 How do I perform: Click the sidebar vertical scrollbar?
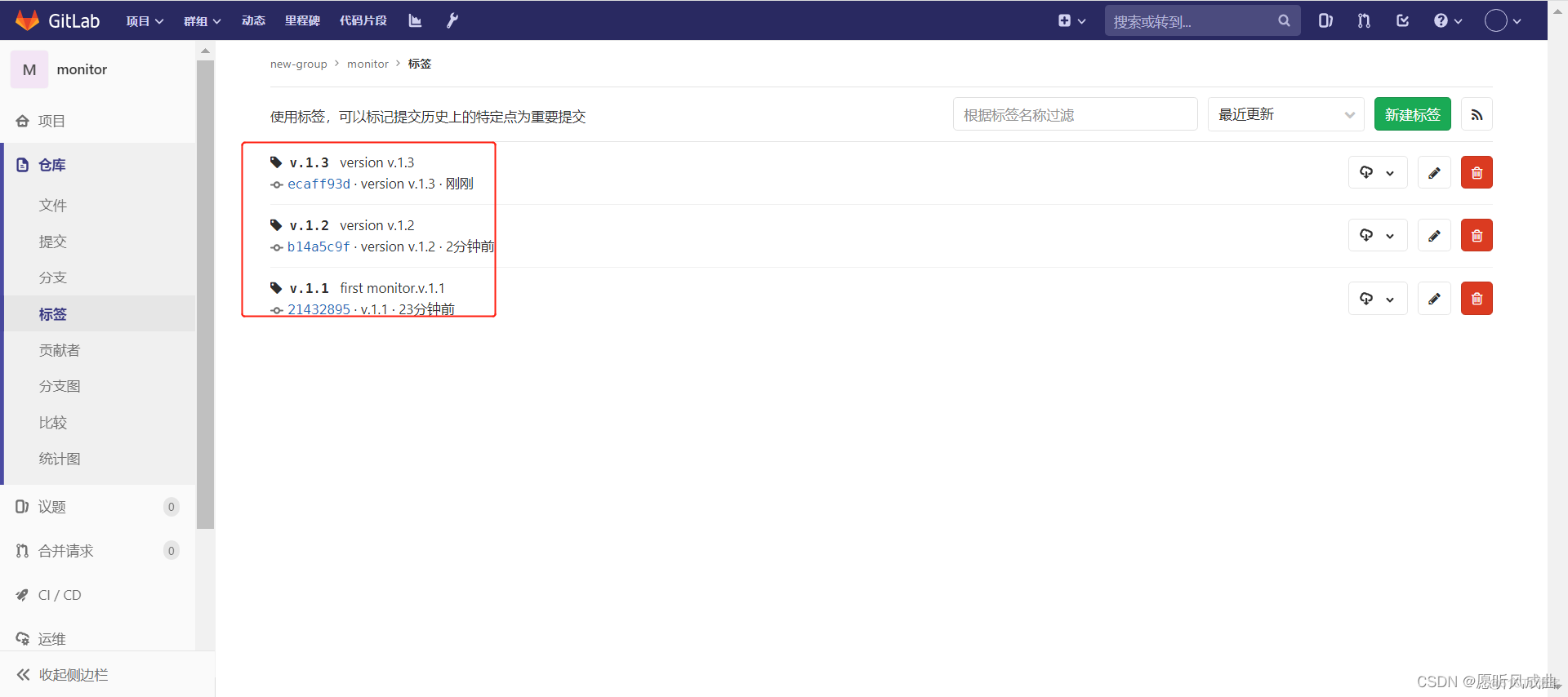pos(205,294)
